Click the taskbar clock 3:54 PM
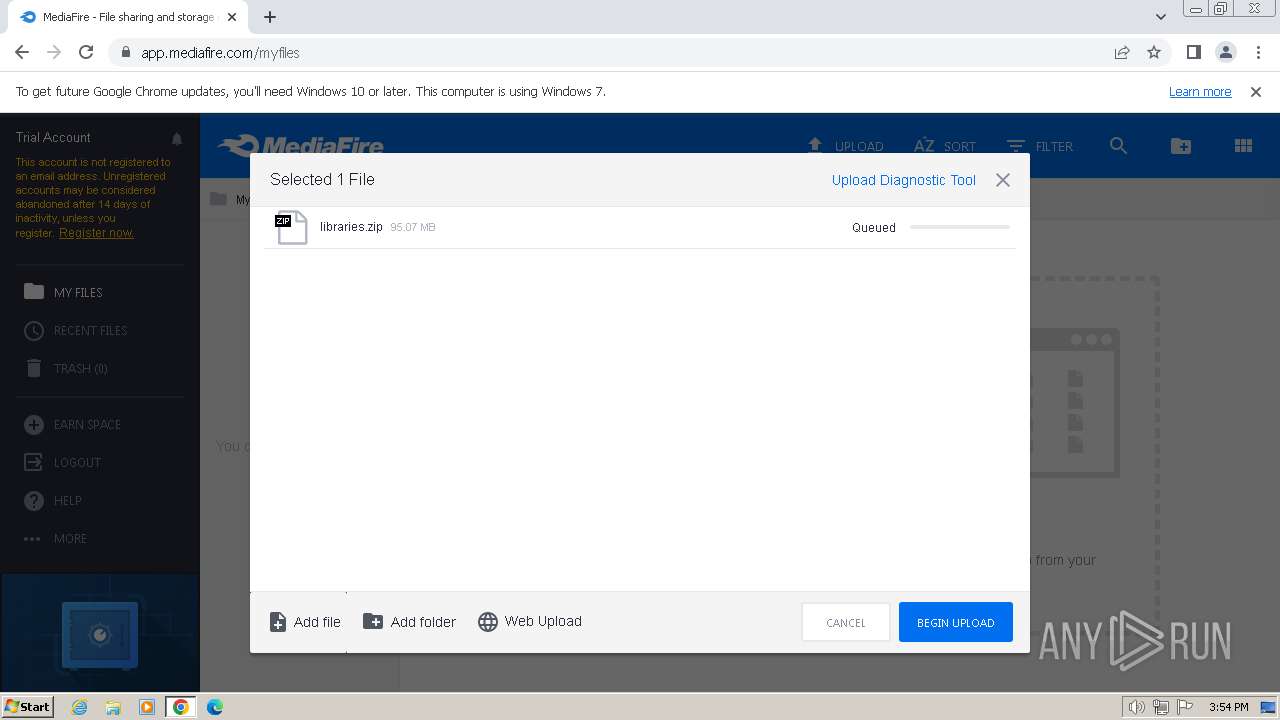The height and width of the screenshot is (720, 1280). [1228, 707]
